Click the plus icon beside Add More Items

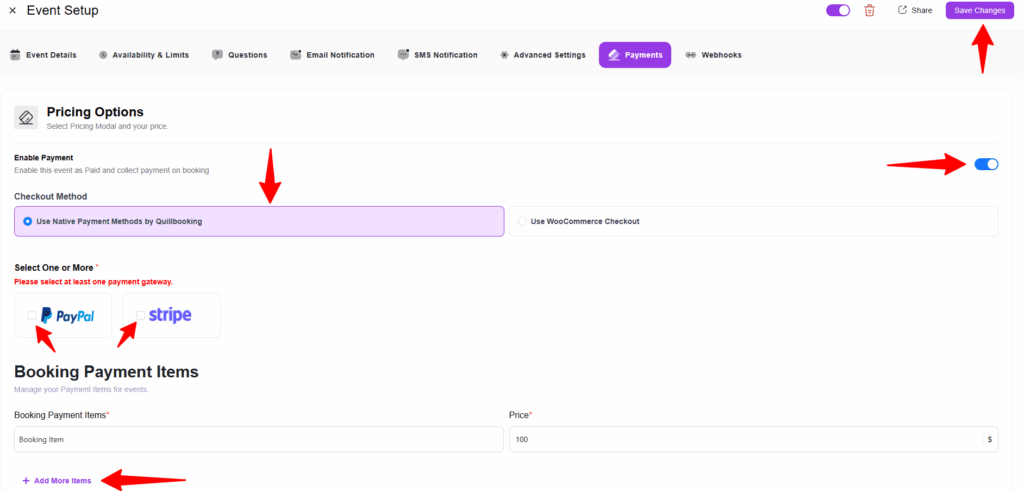[x=26, y=481]
